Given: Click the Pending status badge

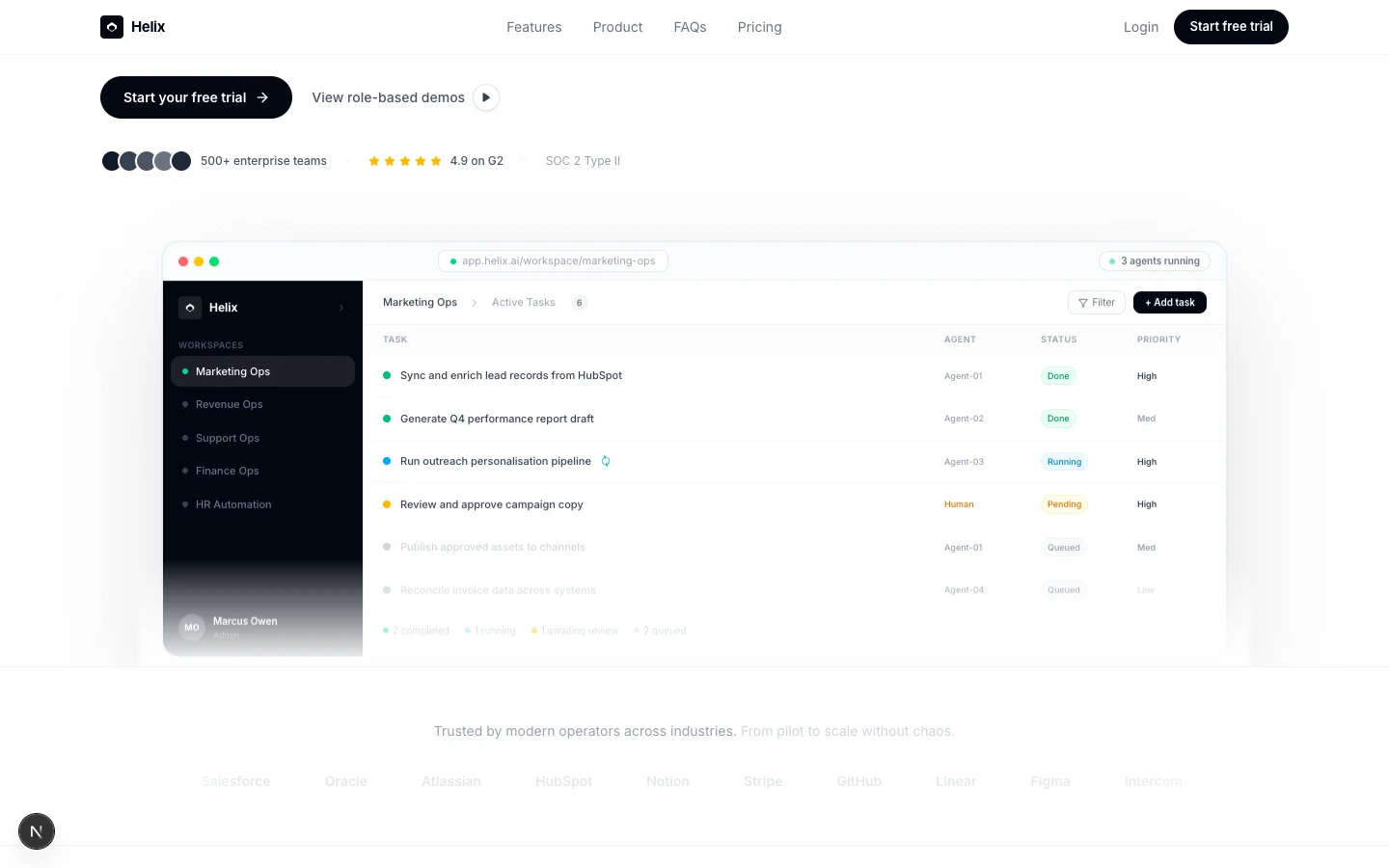Looking at the screenshot, I should point(1064,504).
